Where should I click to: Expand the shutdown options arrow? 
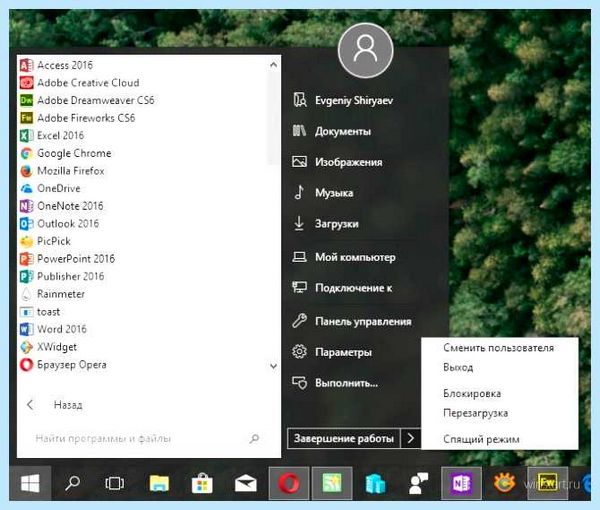tap(411, 438)
